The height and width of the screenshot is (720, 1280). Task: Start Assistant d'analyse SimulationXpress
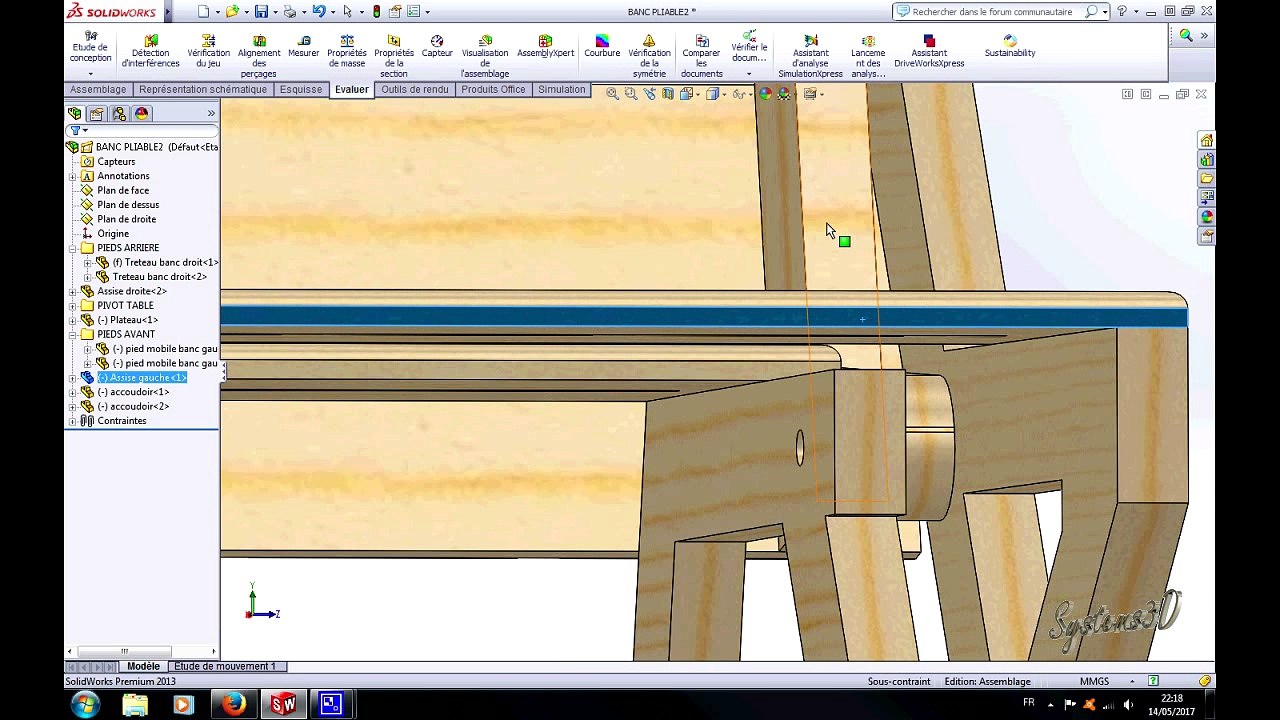point(810,57)
